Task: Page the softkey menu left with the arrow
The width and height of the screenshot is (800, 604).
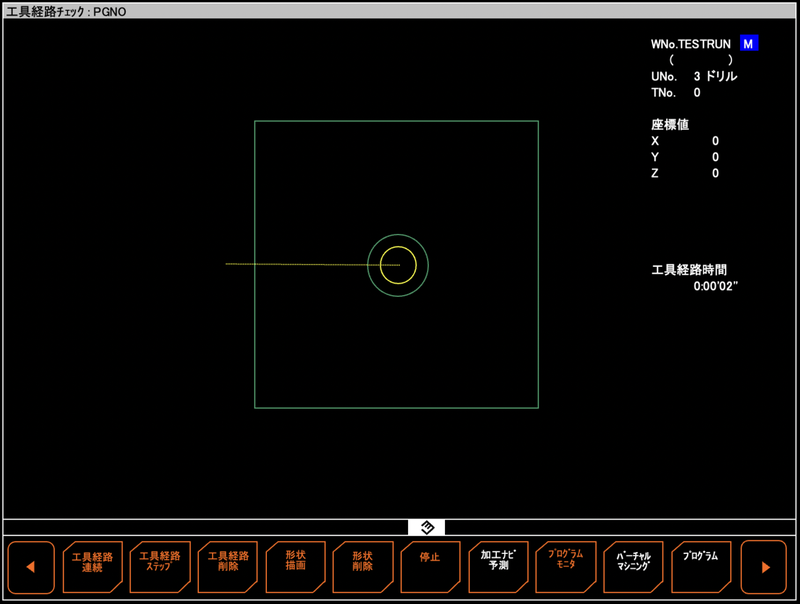Action: pyautogui.click(x=31, y=567)
